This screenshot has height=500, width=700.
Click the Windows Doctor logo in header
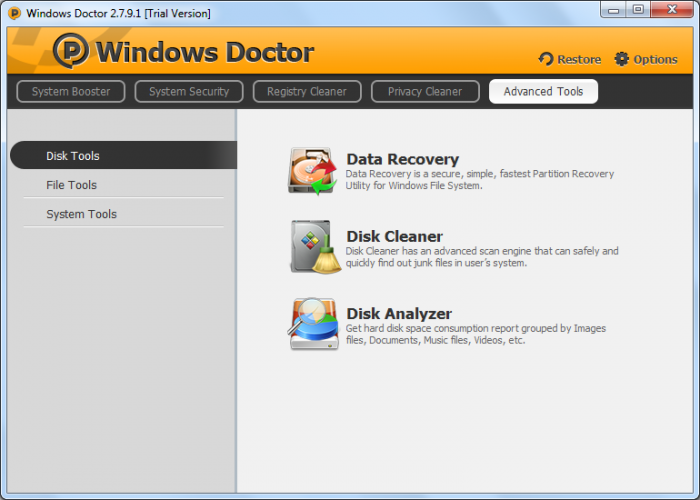71,51
